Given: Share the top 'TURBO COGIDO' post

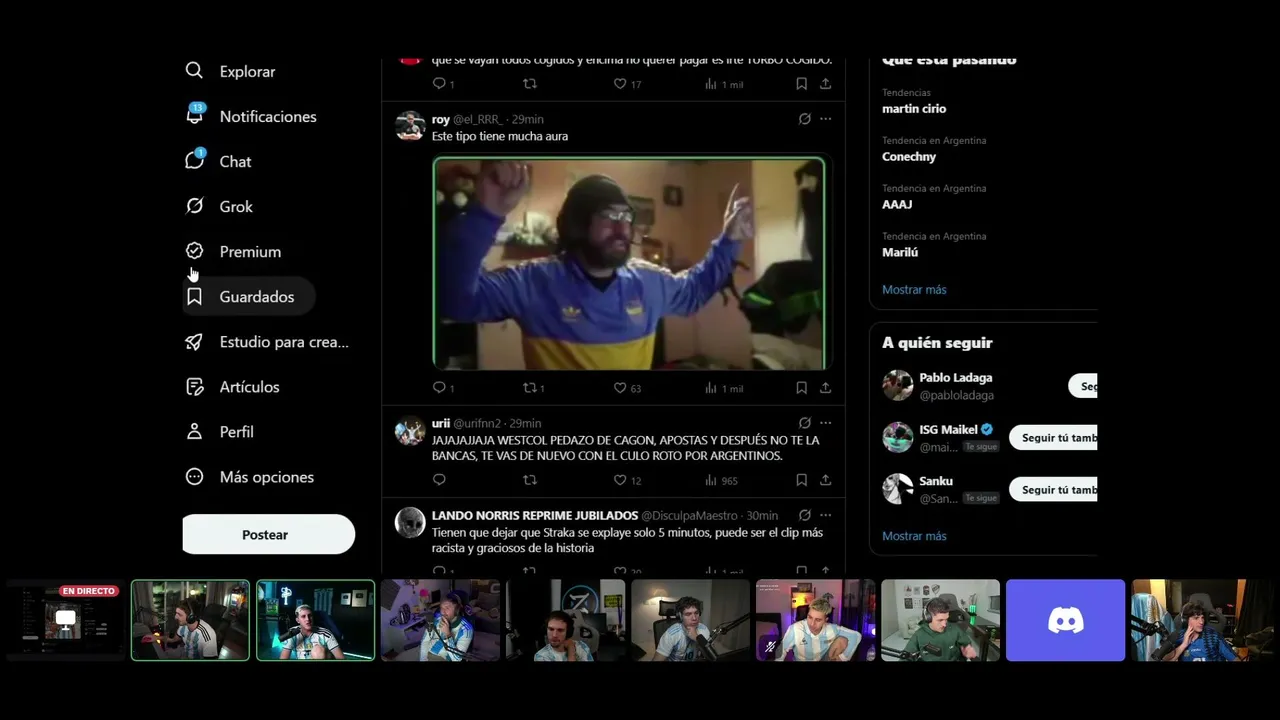Looking at the screenshot, I should pos(825,84).
